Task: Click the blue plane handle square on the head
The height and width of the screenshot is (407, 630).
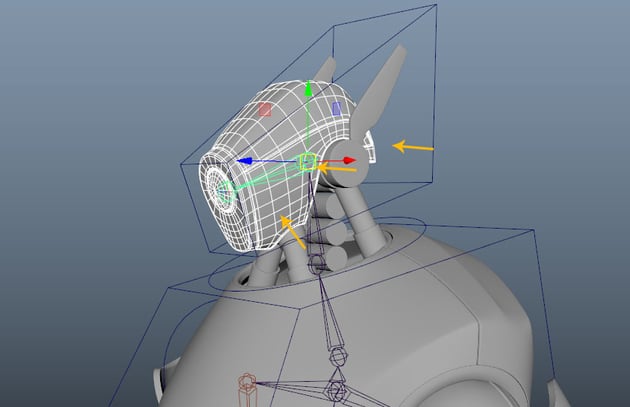Action: [x=337, y=108]
